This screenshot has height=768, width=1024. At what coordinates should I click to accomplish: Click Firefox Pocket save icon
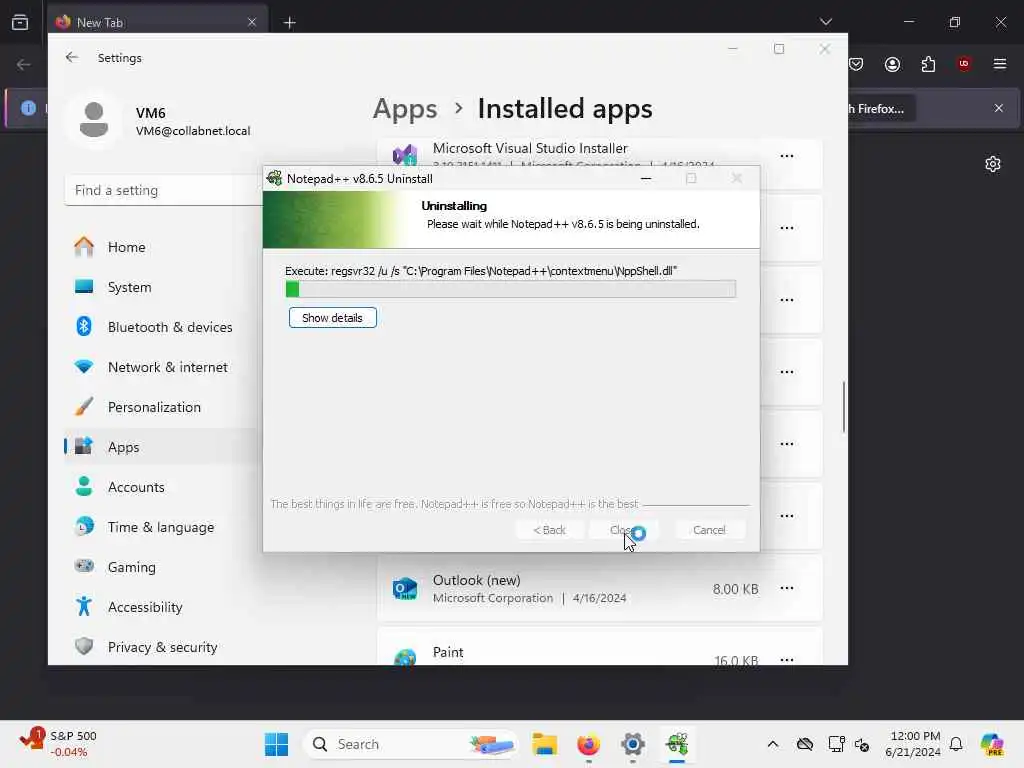coord(856,64)
